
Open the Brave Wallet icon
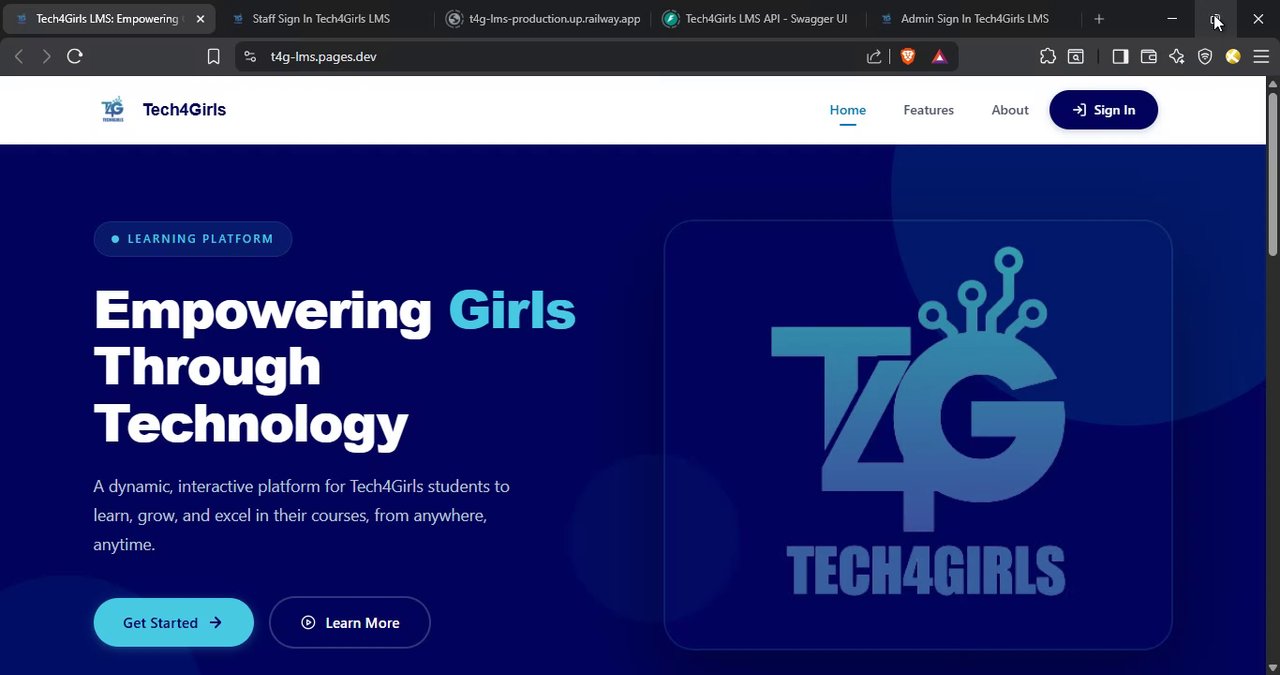click(x=1149, y=57)
